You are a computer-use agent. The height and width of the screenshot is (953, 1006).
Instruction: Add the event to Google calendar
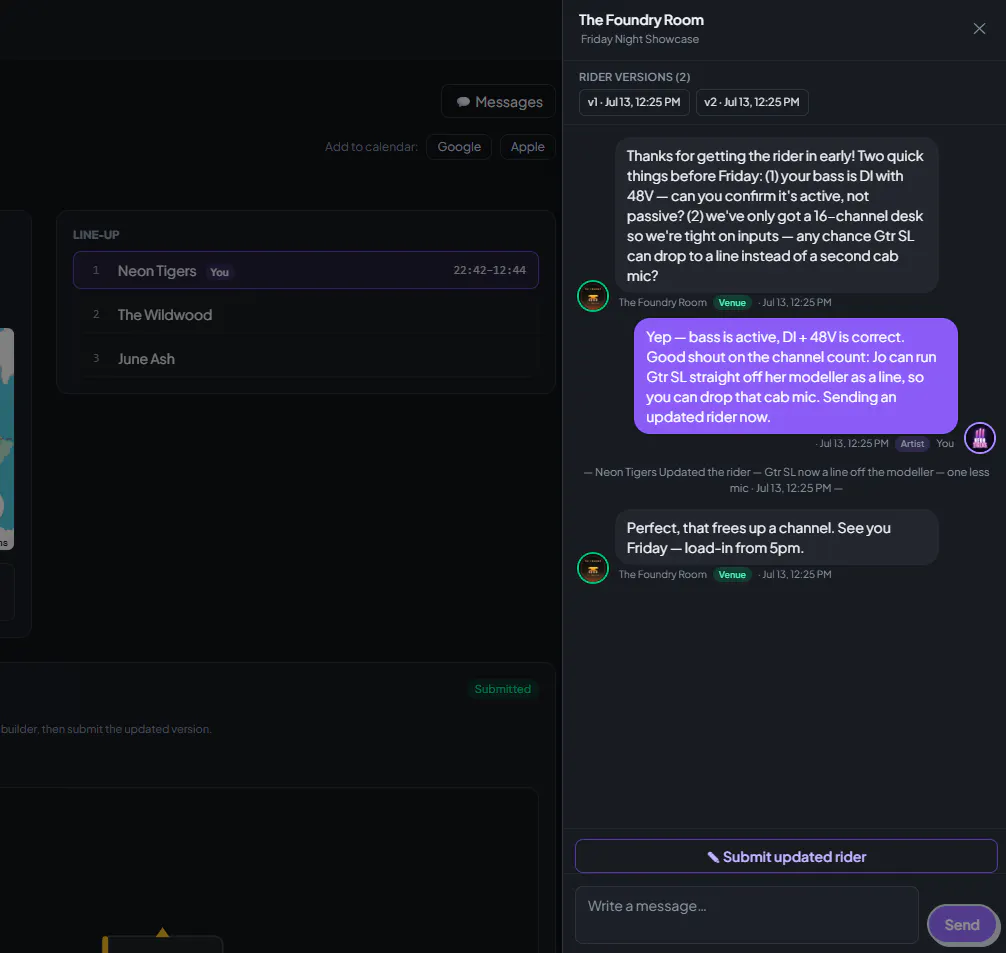pos(459,146)
